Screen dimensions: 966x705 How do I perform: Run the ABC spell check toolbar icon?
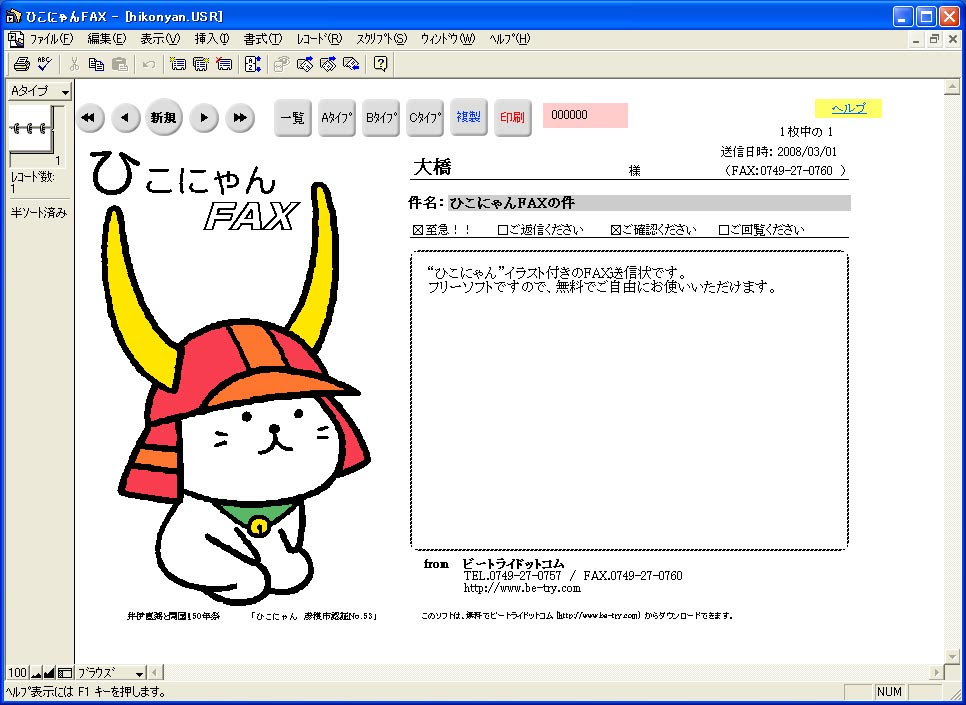click(44, 64)
